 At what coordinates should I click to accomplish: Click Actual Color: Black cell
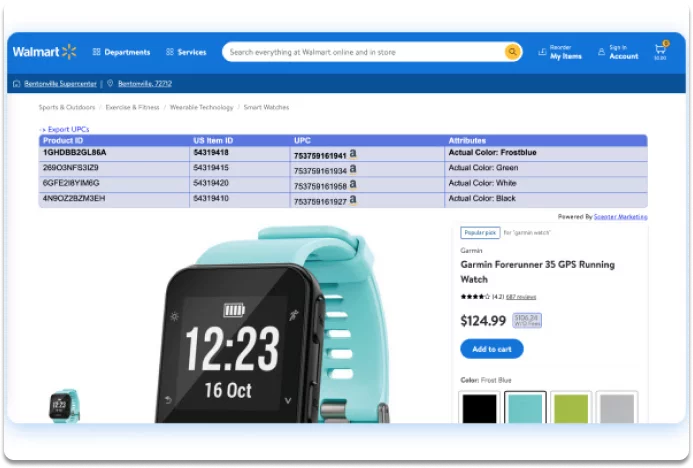(482, 198)
